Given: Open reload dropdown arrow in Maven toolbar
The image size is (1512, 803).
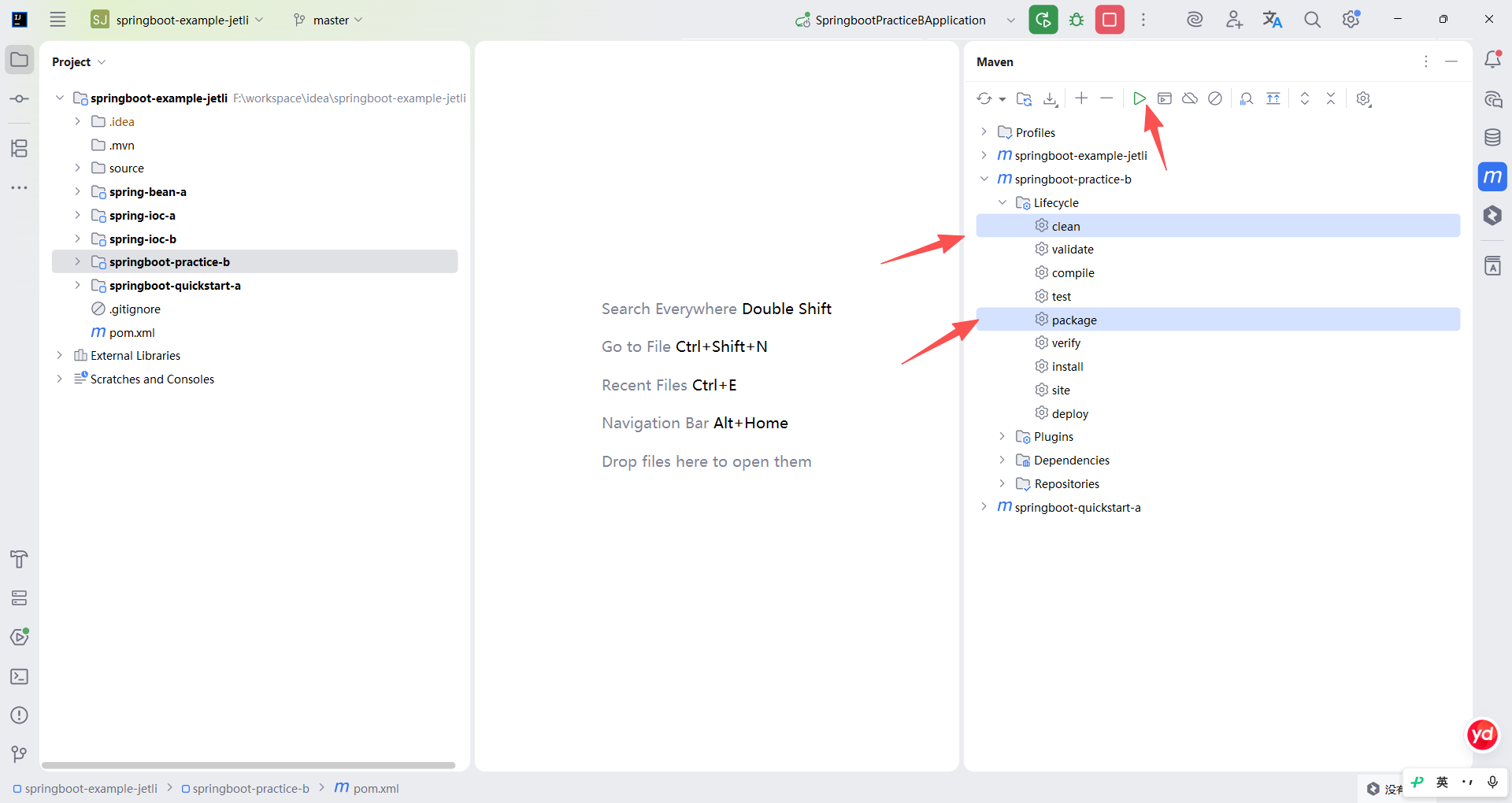Looking at the screenshot, I should pos(1002,99).
